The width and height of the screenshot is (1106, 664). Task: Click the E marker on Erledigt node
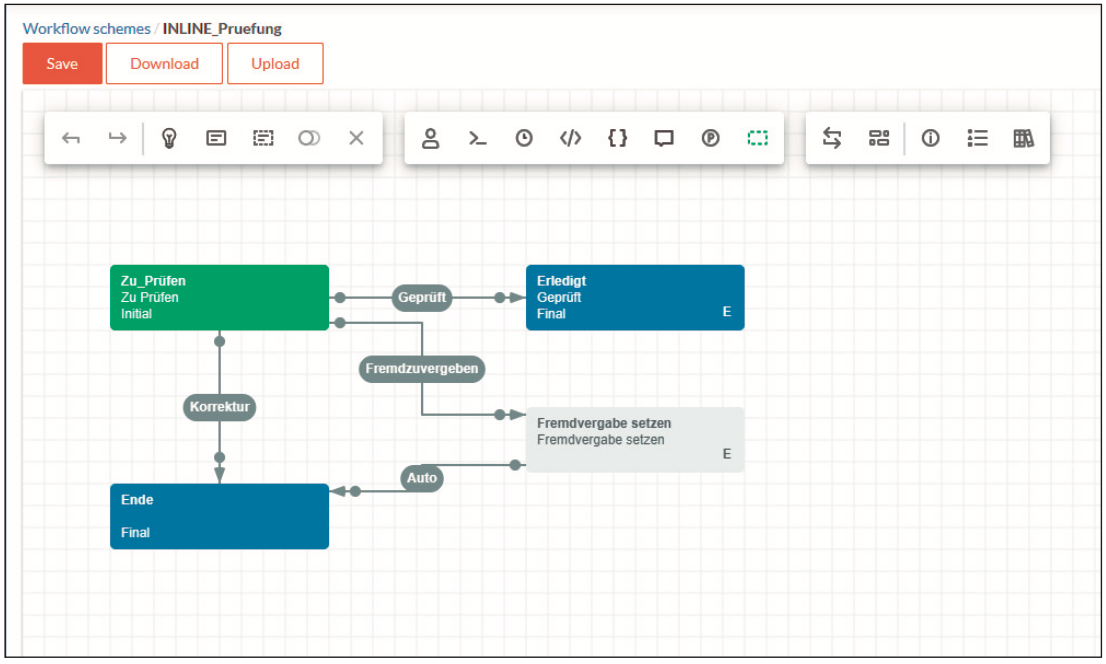click(x=727, y=311)
